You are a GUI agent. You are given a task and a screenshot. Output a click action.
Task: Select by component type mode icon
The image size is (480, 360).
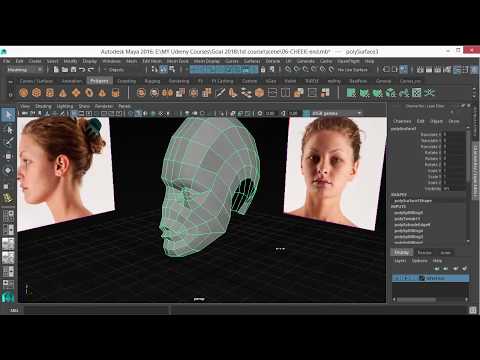coord(172,69)
